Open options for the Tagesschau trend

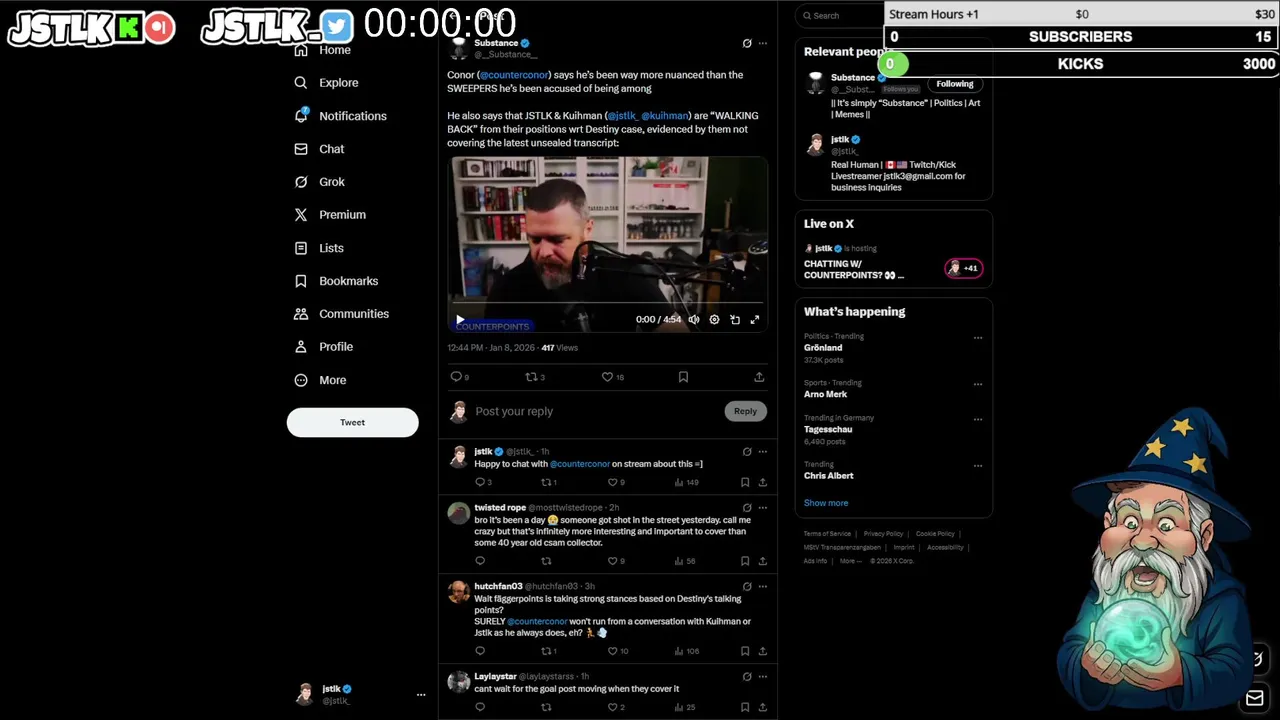click(978, 419)
